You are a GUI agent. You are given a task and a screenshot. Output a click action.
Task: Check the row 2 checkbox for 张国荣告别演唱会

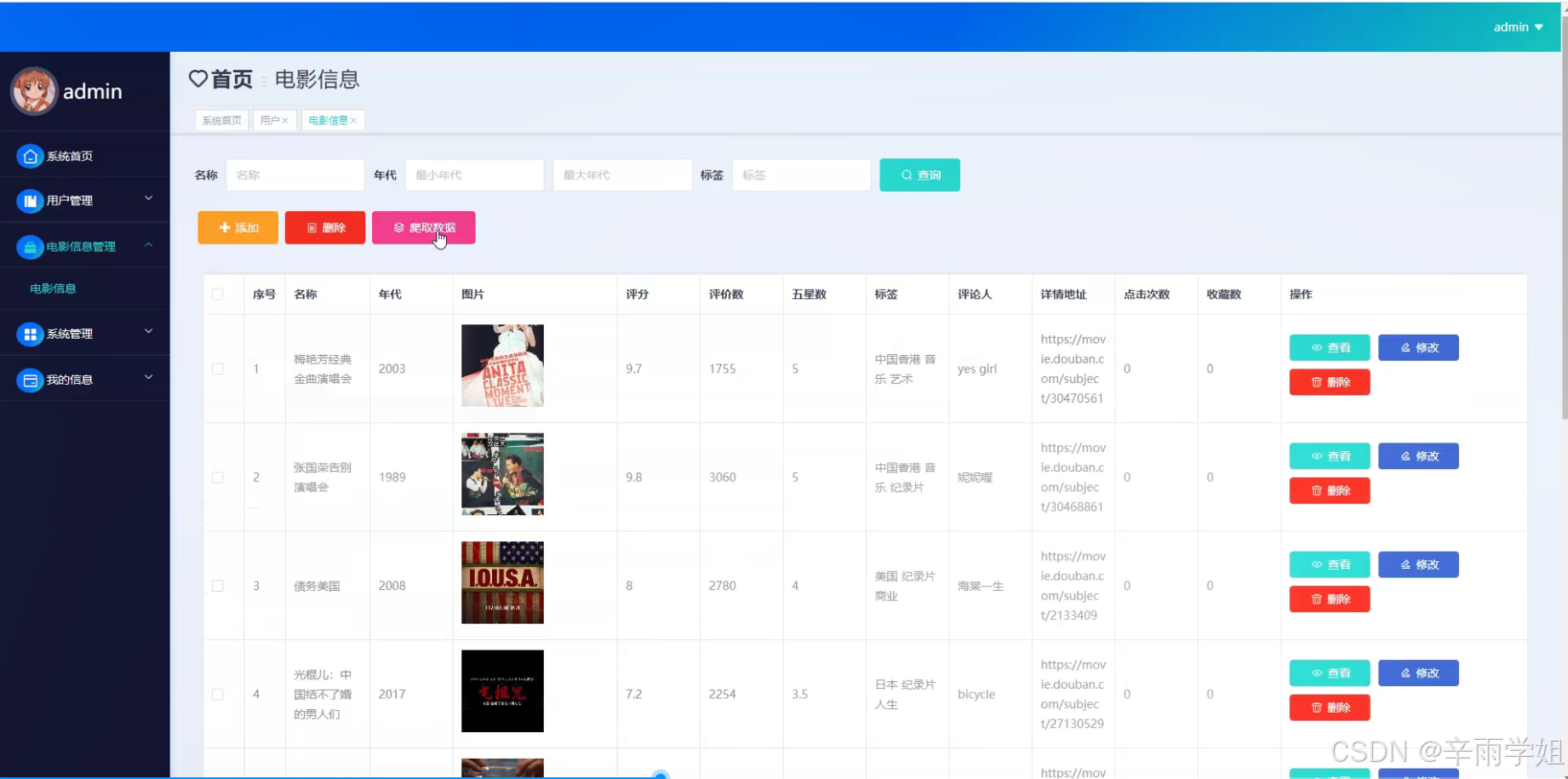[x=218, y=478]
